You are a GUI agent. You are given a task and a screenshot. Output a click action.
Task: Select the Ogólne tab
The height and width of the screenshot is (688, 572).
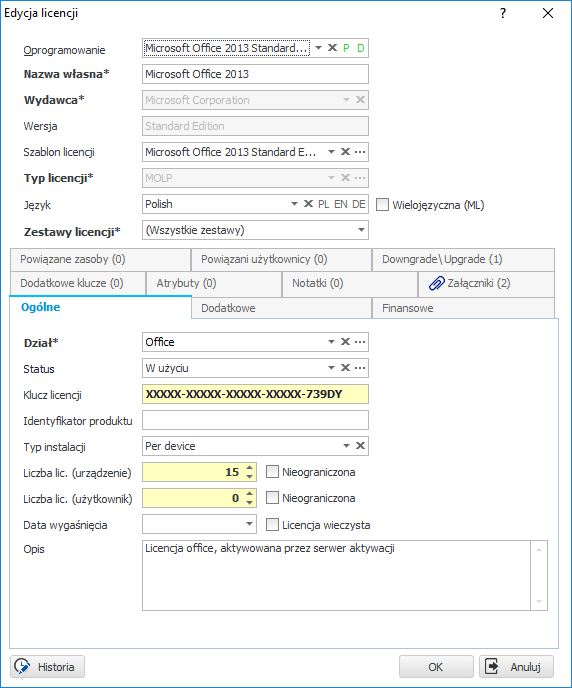[100, 307]
